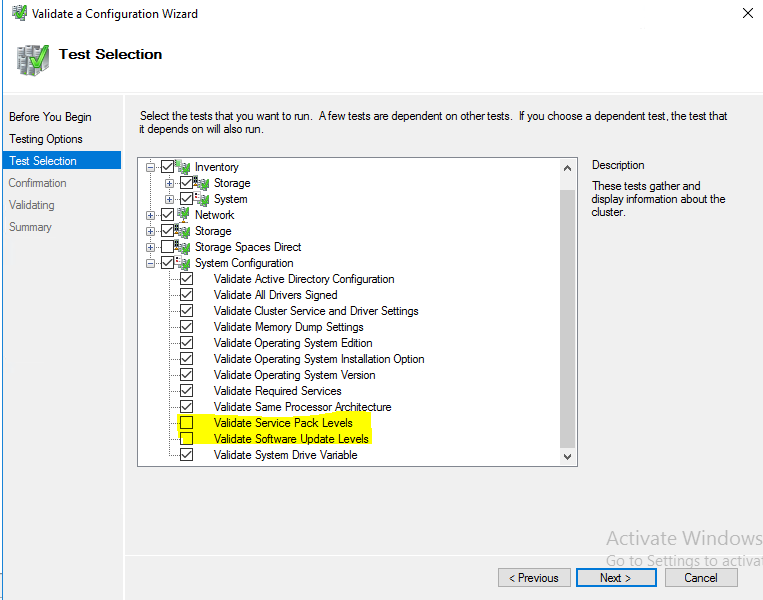Select Validate Operating System Version text
Screen dimensions: 763x600
pos(294,375)
